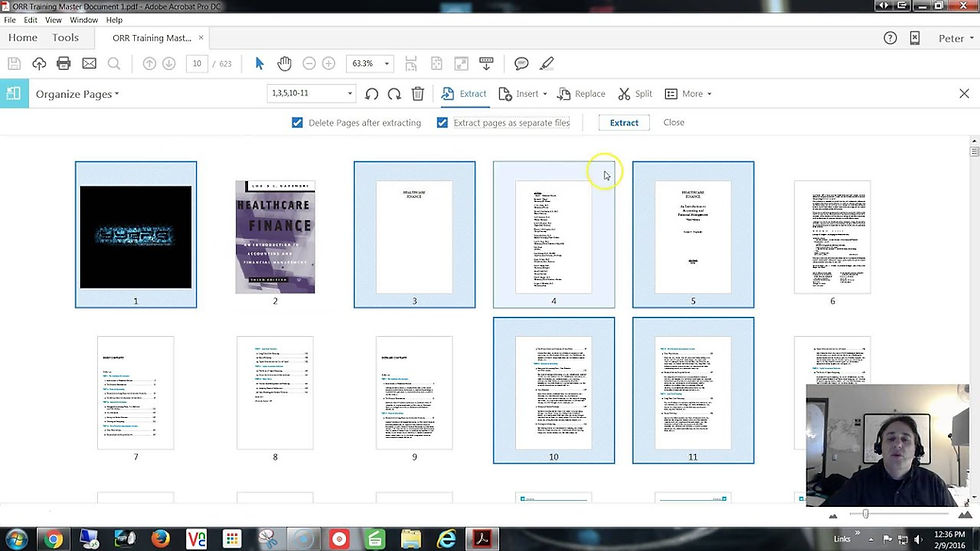Open Internet Explorer from the taskbar
Image resolution: width=980 pixels, height=551 pixels.
point(446,539)
